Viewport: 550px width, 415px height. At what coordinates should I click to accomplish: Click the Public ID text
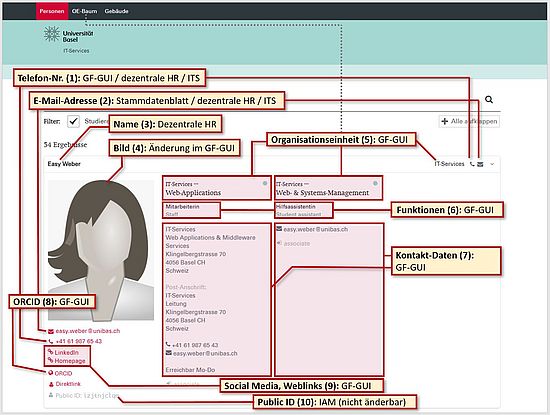click(87, 395)
